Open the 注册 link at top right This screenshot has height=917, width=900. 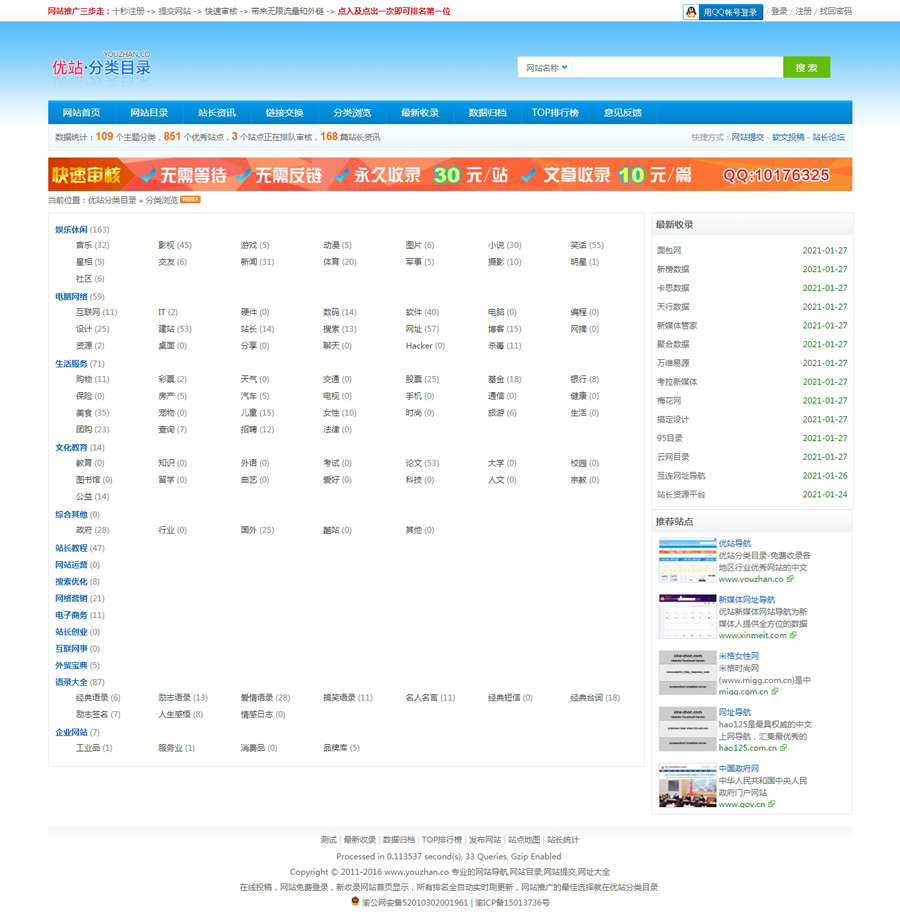click(803, 12)
